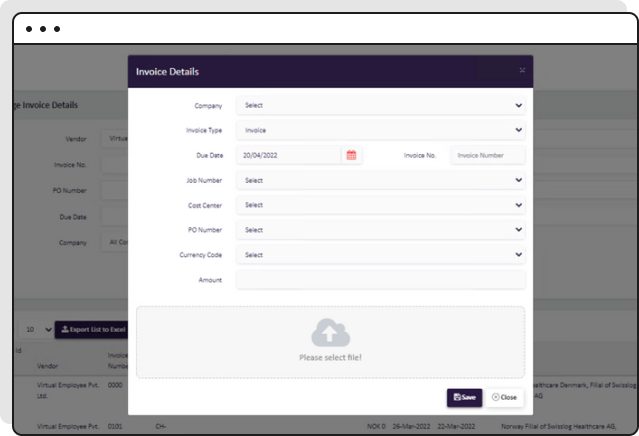Expand the Invoice Type dropdown
The height and width of the screenshot is (436, 639).
[380, 130]
